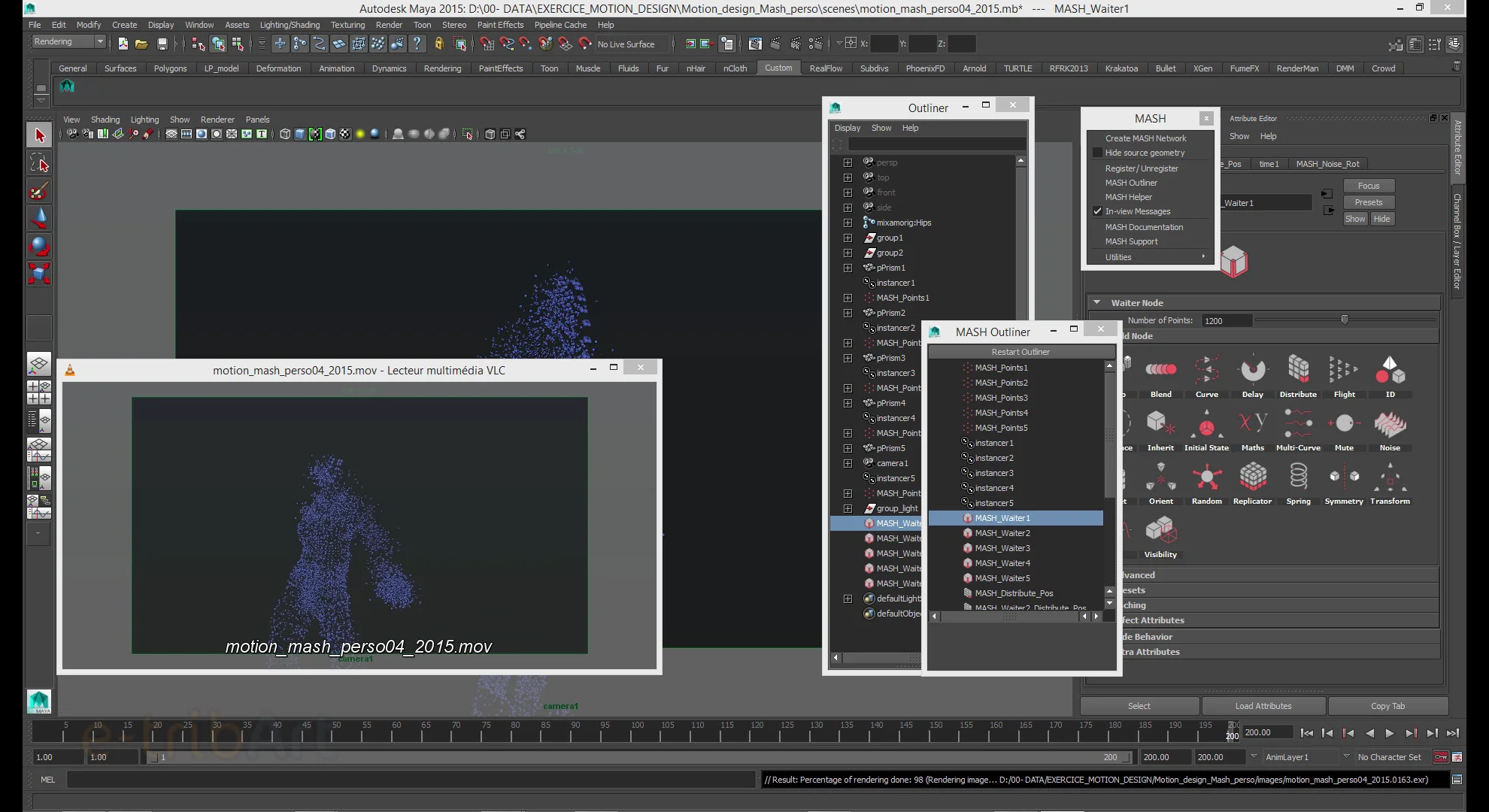
Task: Switch to the Polygons shelf tab
Action: click(x=170, y=68)
